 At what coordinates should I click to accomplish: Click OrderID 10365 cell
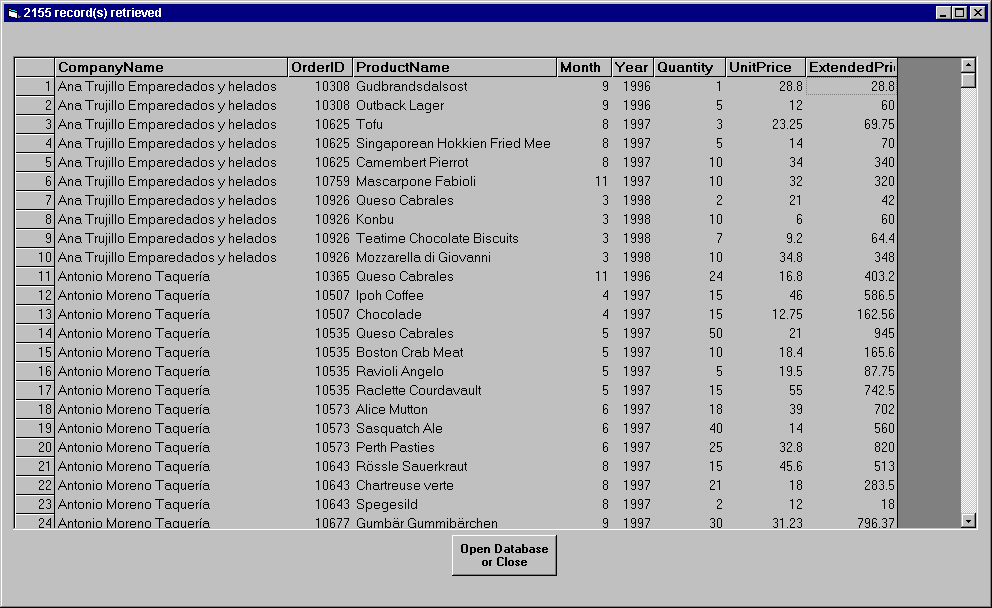click(x=319, y=276)
